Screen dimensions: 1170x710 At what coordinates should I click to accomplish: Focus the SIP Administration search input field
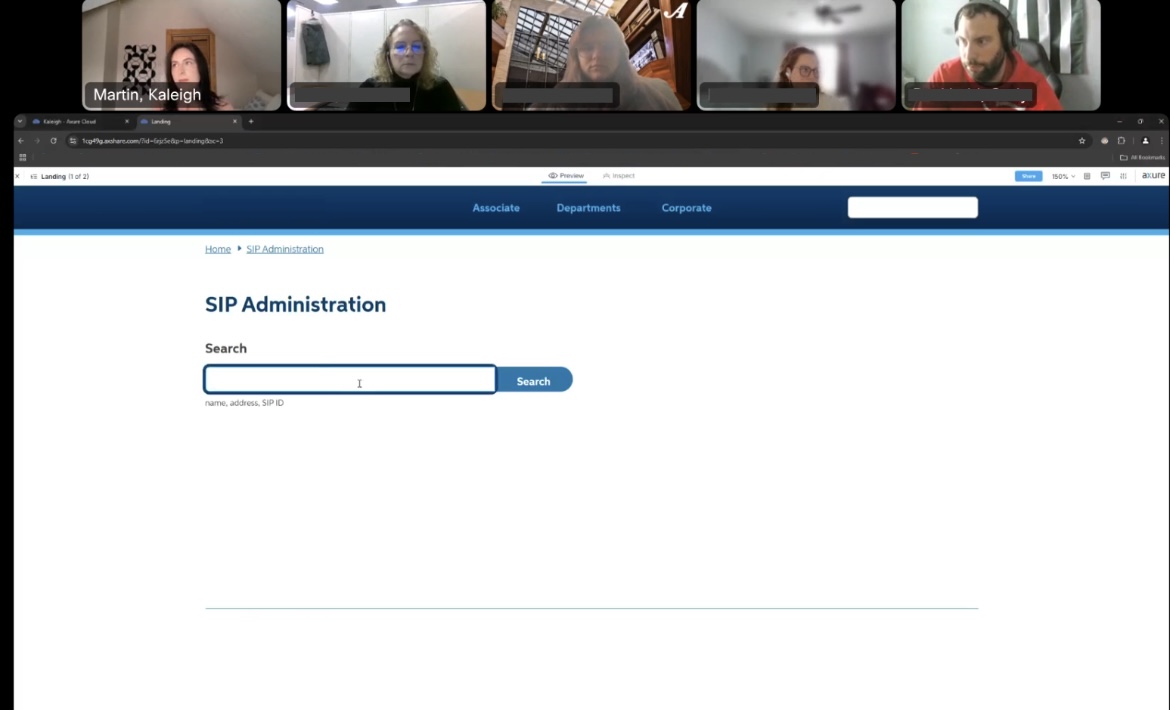pyautogui.click(x=350, y=380)
